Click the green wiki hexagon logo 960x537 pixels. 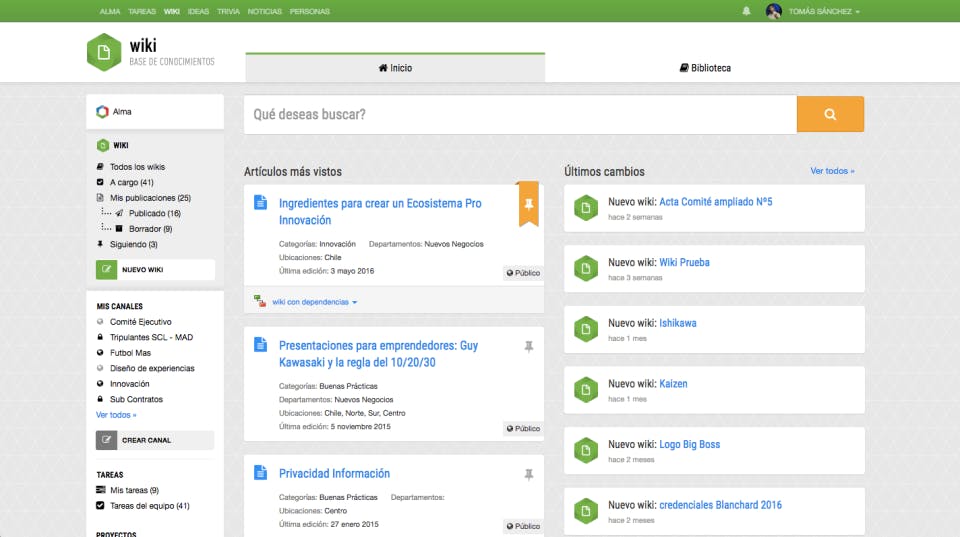(x=104, y=53)
